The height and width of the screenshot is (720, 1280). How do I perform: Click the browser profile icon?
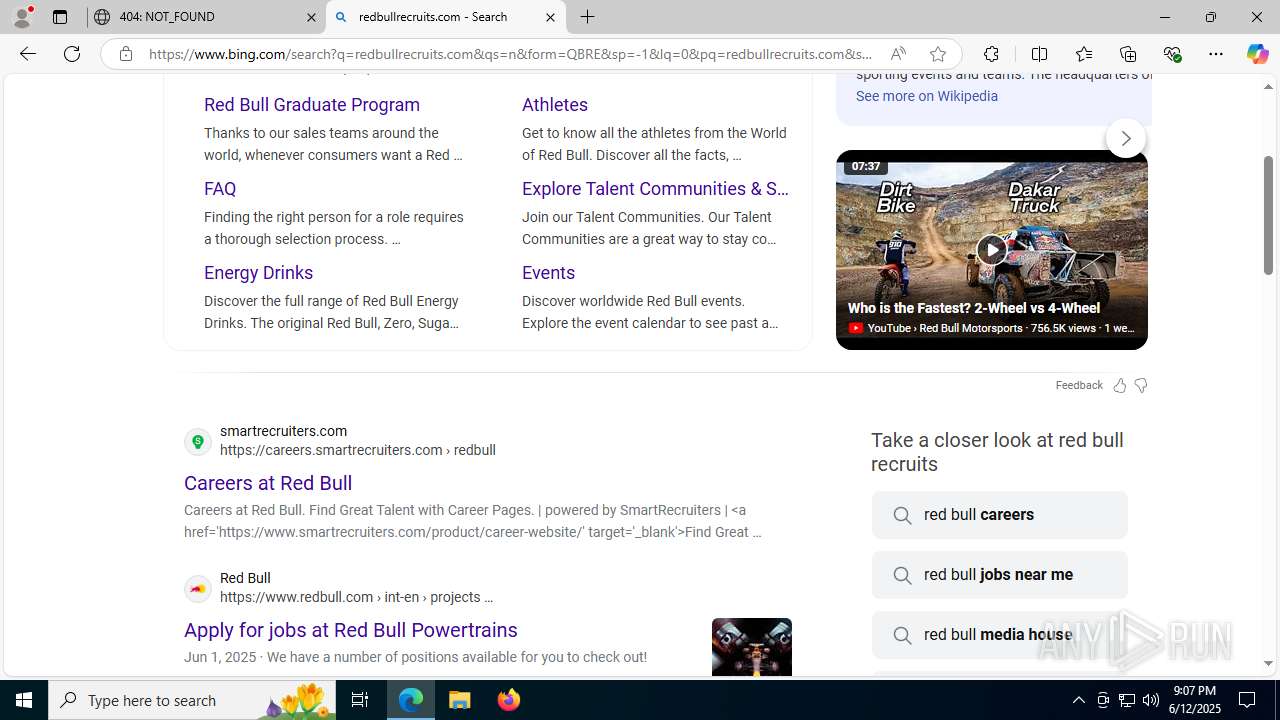point(22,17)
